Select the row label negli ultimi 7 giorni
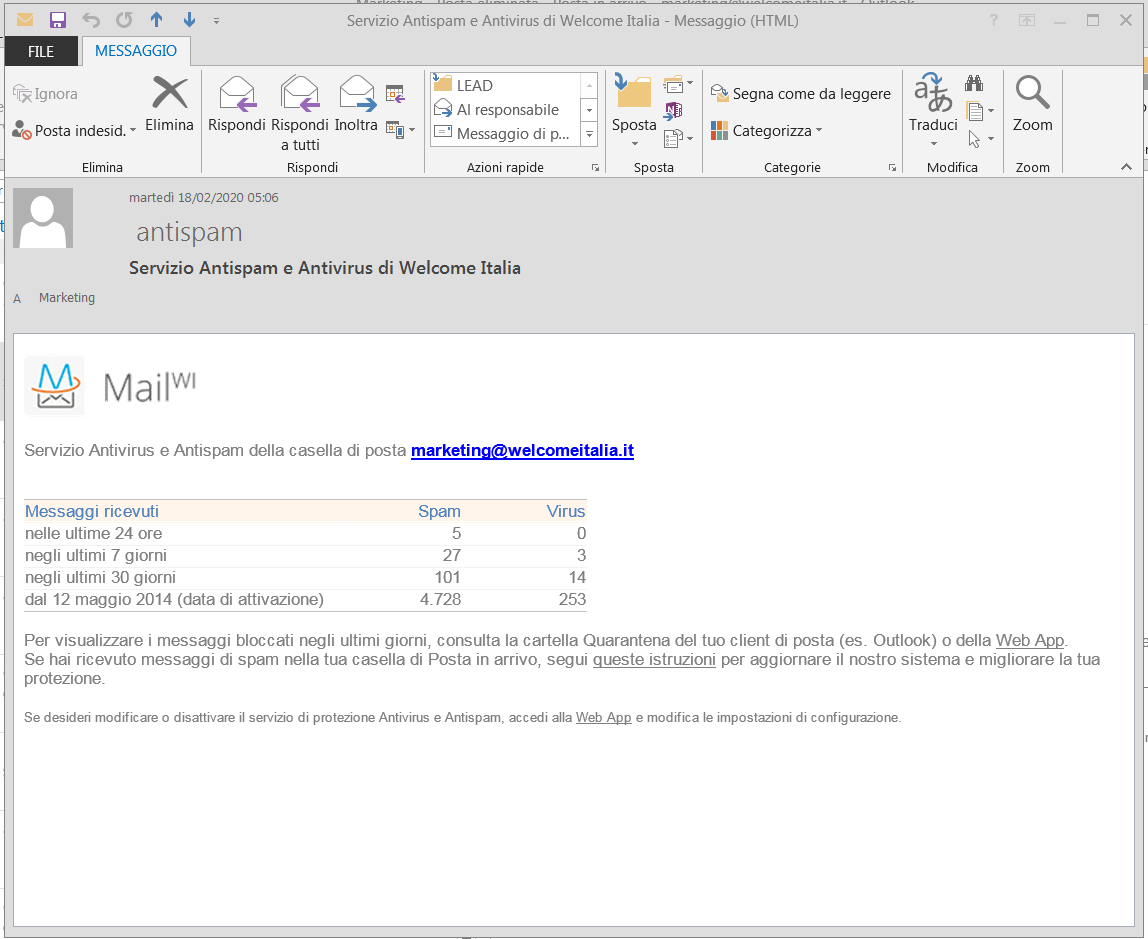This screenshot has height=939, width=1148. pos(96,555)
